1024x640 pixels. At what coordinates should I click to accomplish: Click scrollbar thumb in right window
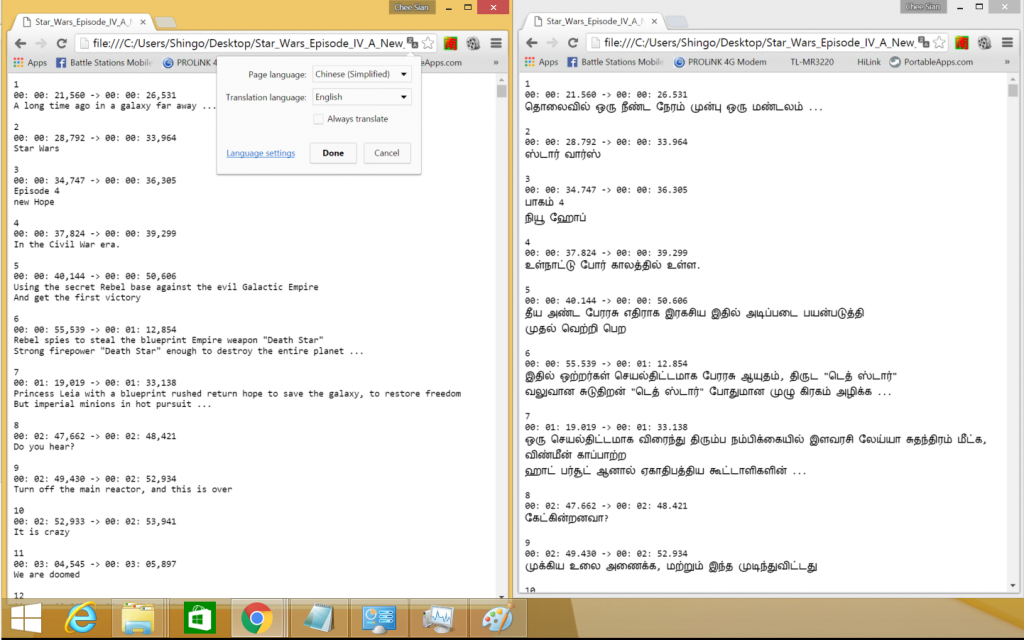tap(1013, 90)
